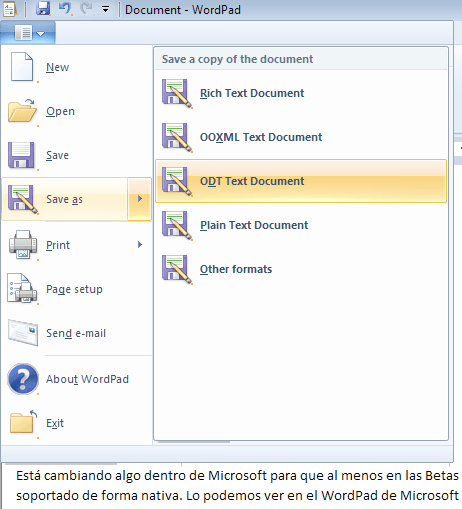Select the Save as menu entry
The height and width of the screenshot is (509, 462).
(65, 199)
